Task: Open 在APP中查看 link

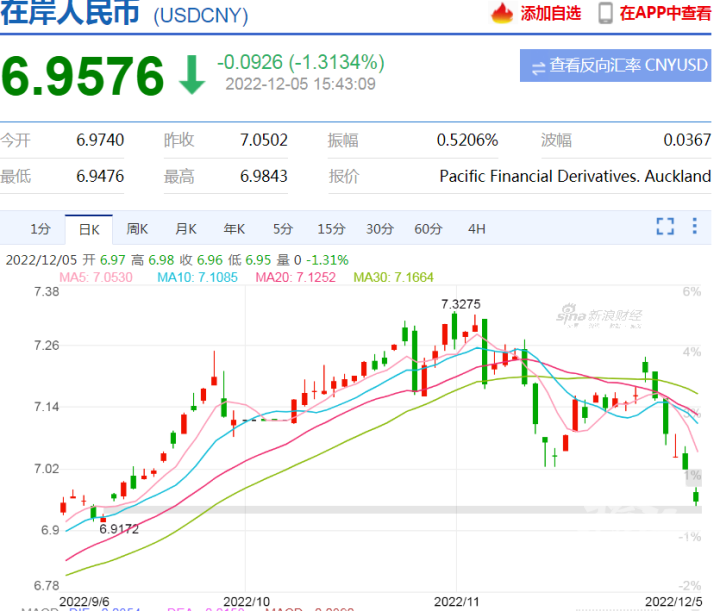Action: 664,14
